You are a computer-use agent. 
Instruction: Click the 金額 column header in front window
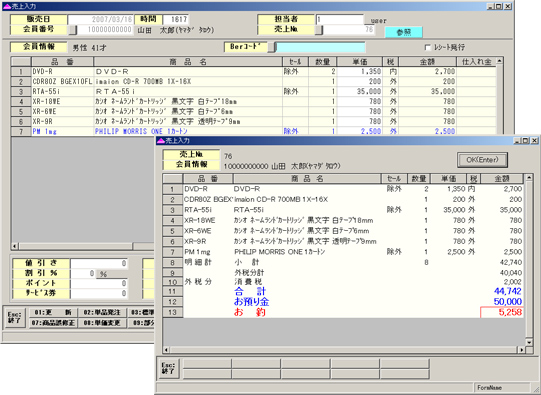pyautogui.click(x=502, y=179)
